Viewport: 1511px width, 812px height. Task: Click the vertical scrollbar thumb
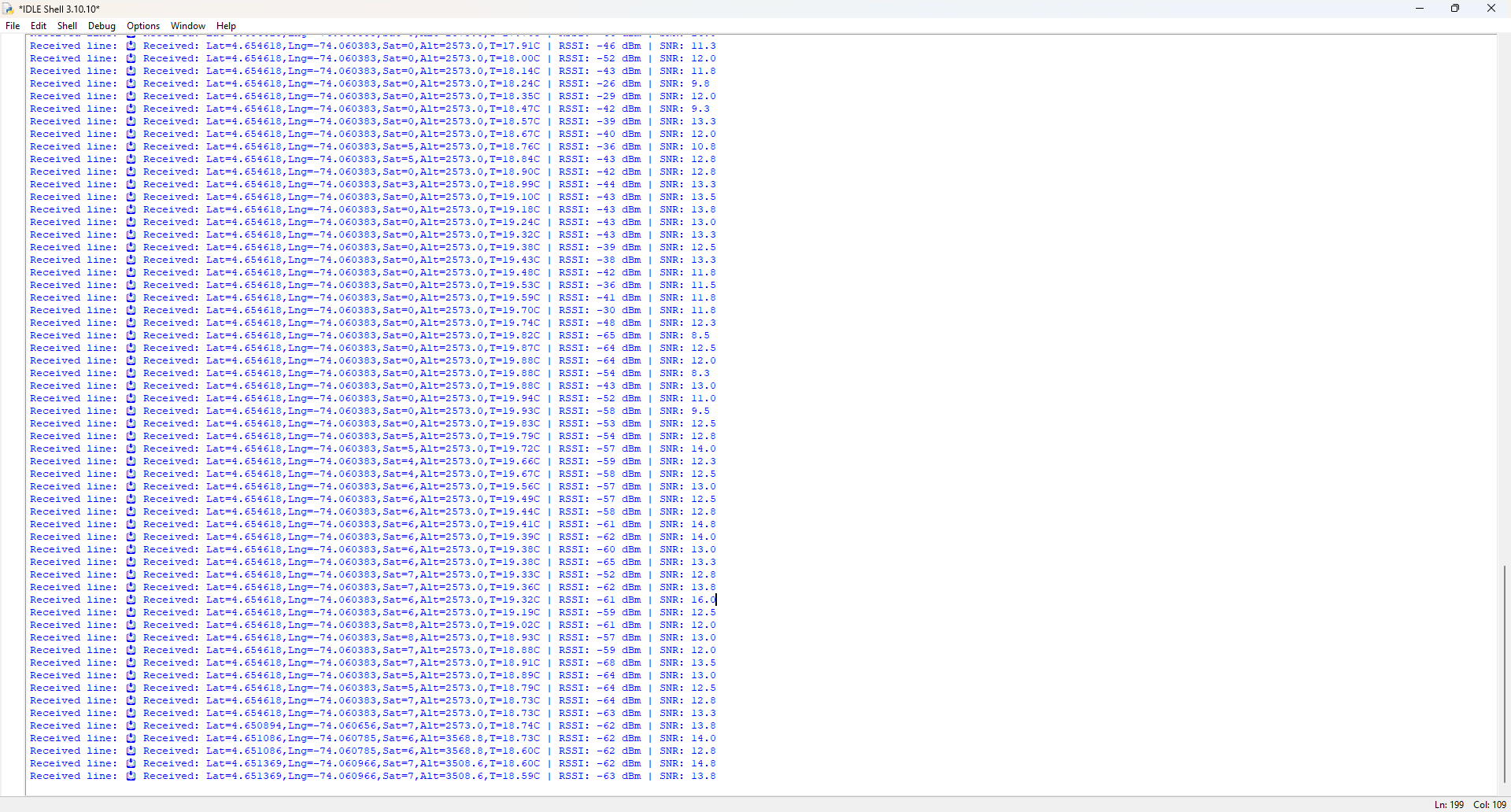[1504, 674]
